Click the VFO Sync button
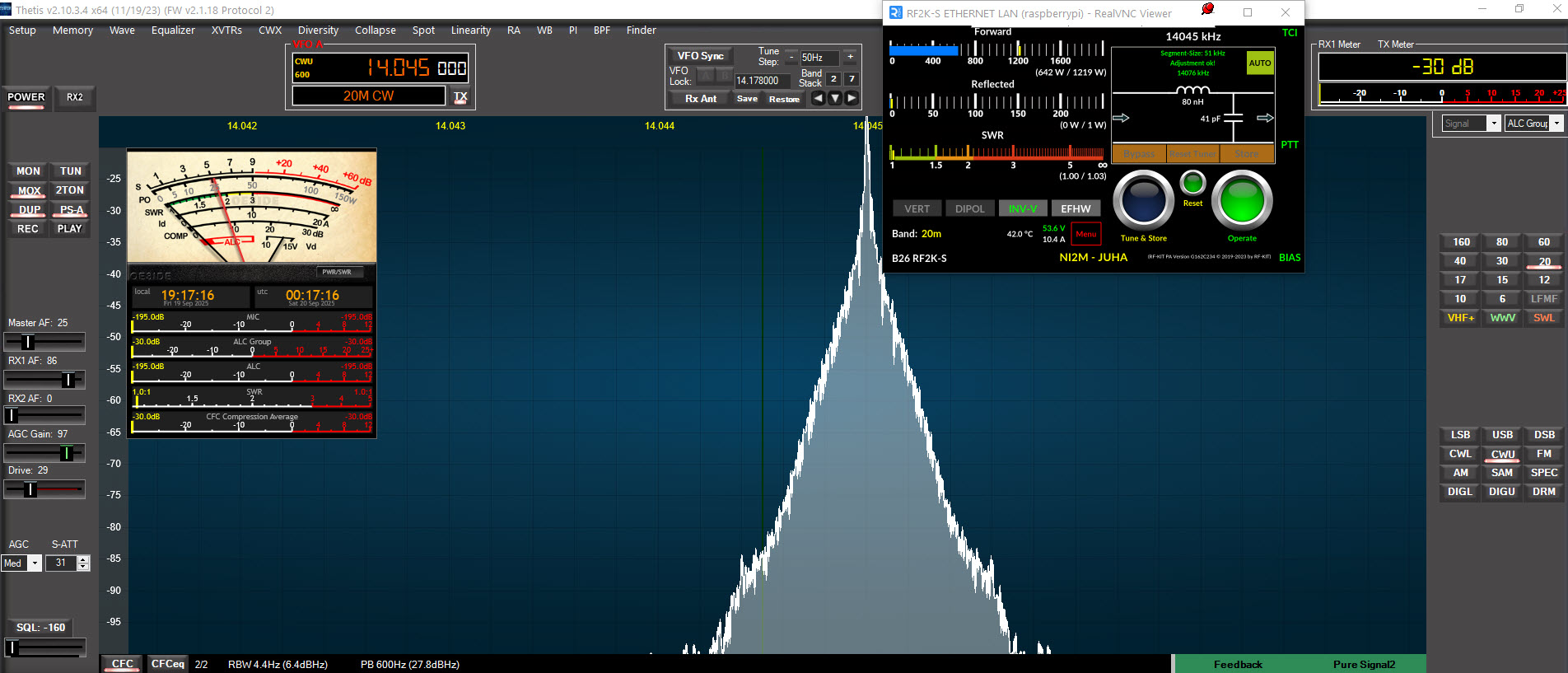 700,56
